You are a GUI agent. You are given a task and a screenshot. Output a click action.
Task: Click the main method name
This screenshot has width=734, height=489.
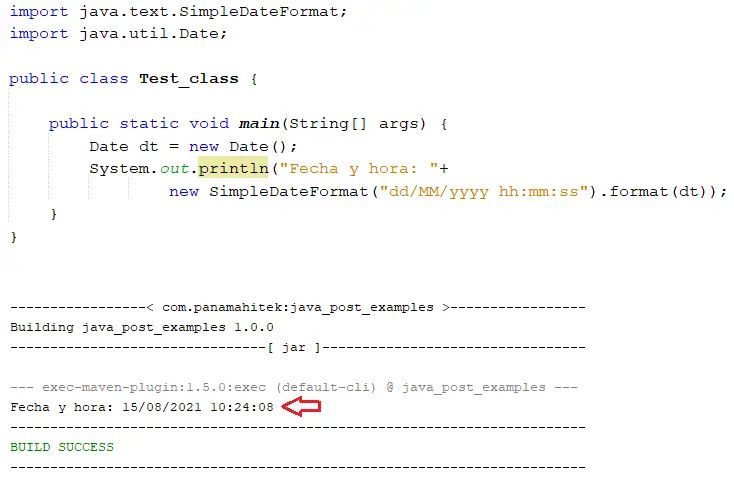coord(259,124)
